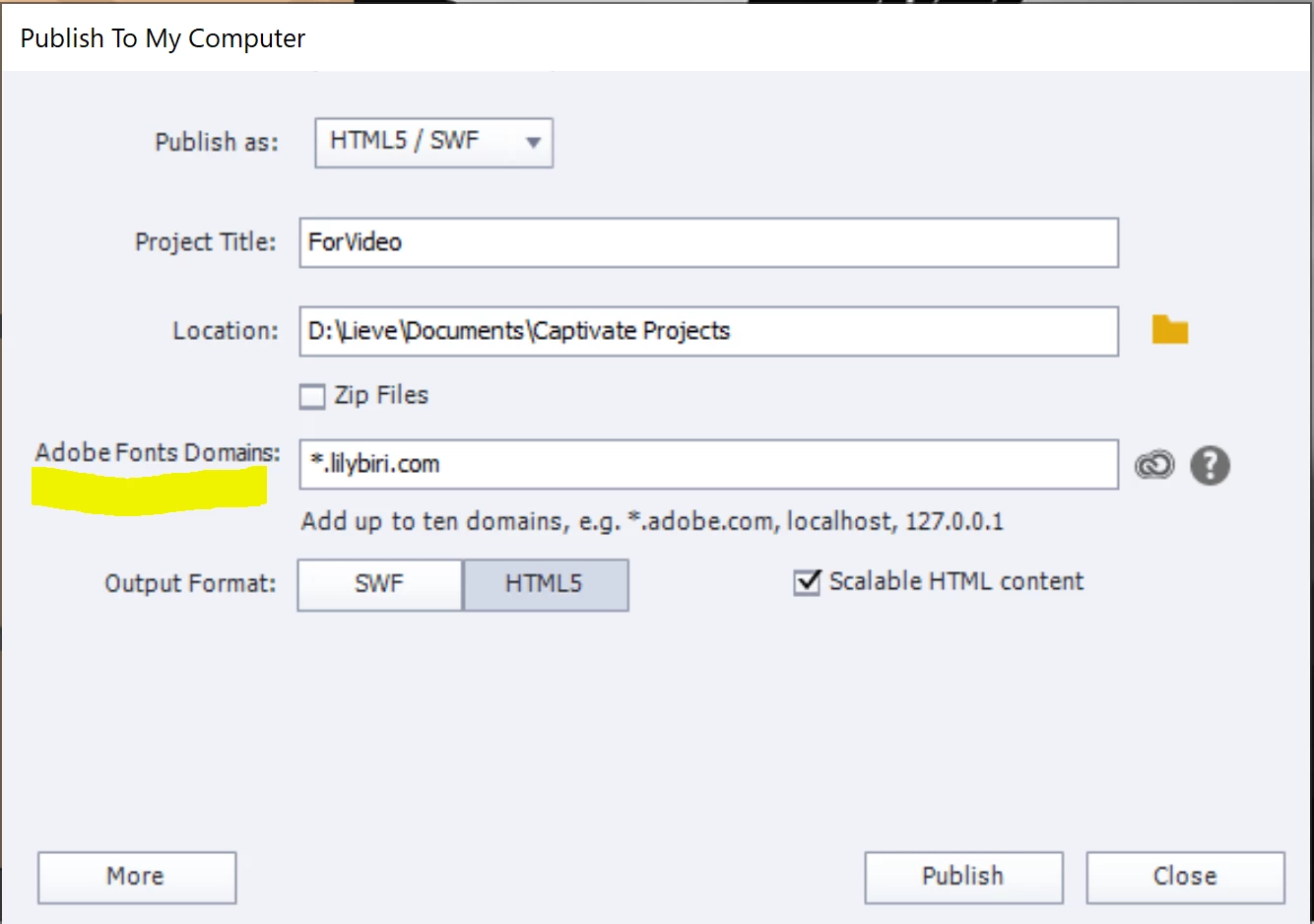This screenshot has height=924, width=1314.
Task: Toggle the SWF output format
Action: (x=380, y=584)
